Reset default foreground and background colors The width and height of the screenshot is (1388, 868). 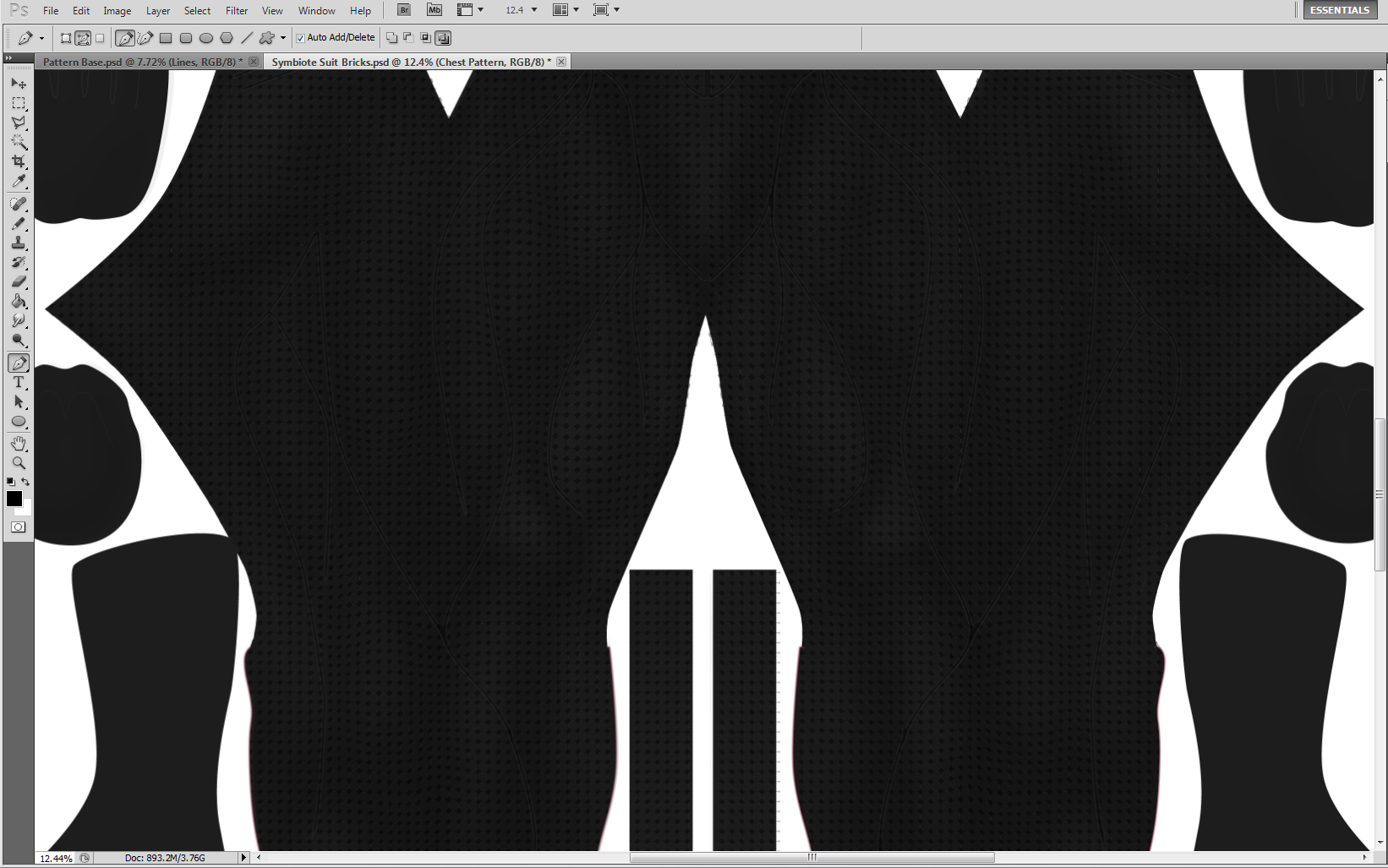click(x=11, y=482)
